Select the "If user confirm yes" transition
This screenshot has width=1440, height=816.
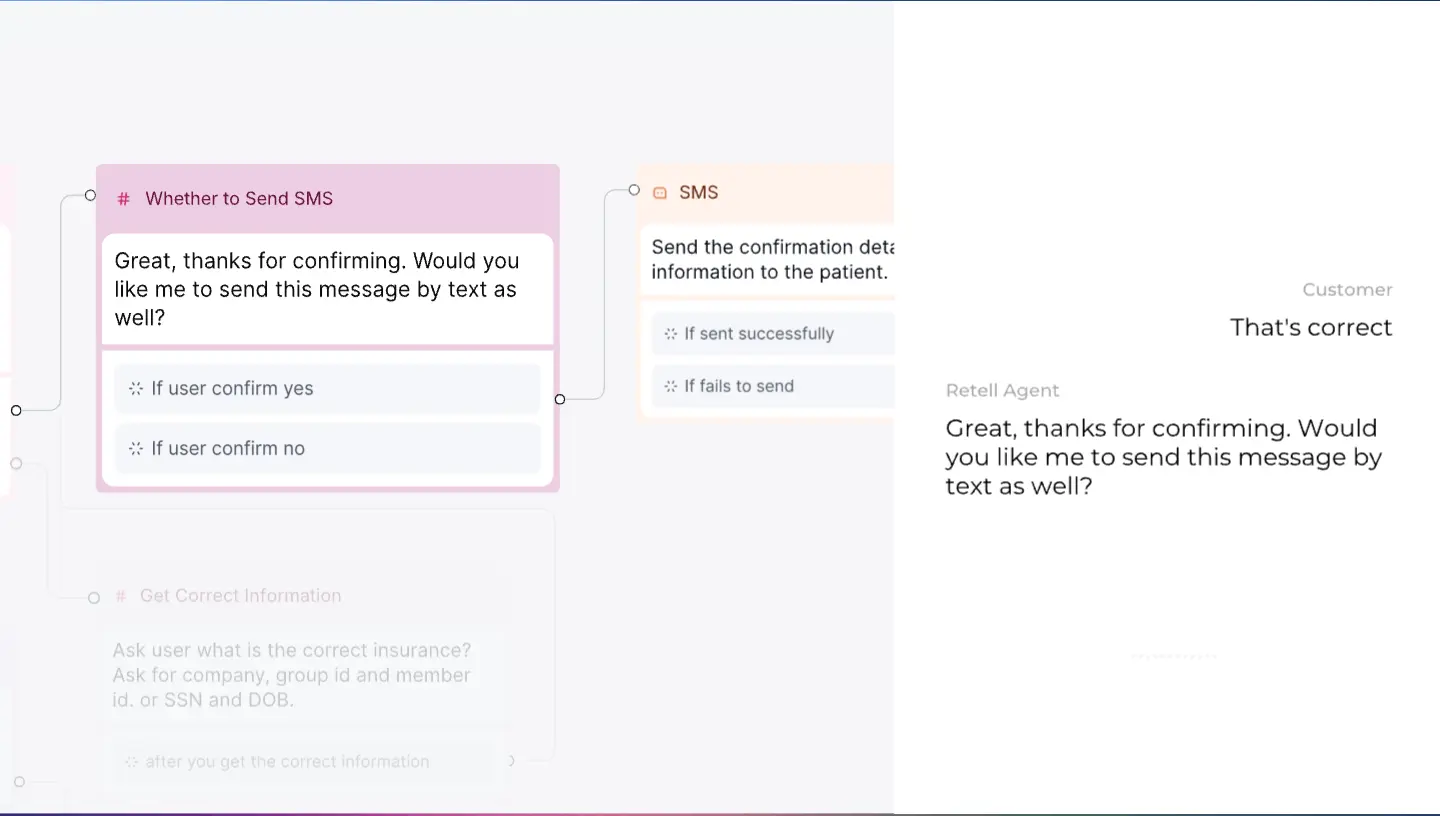coord(328,388)
